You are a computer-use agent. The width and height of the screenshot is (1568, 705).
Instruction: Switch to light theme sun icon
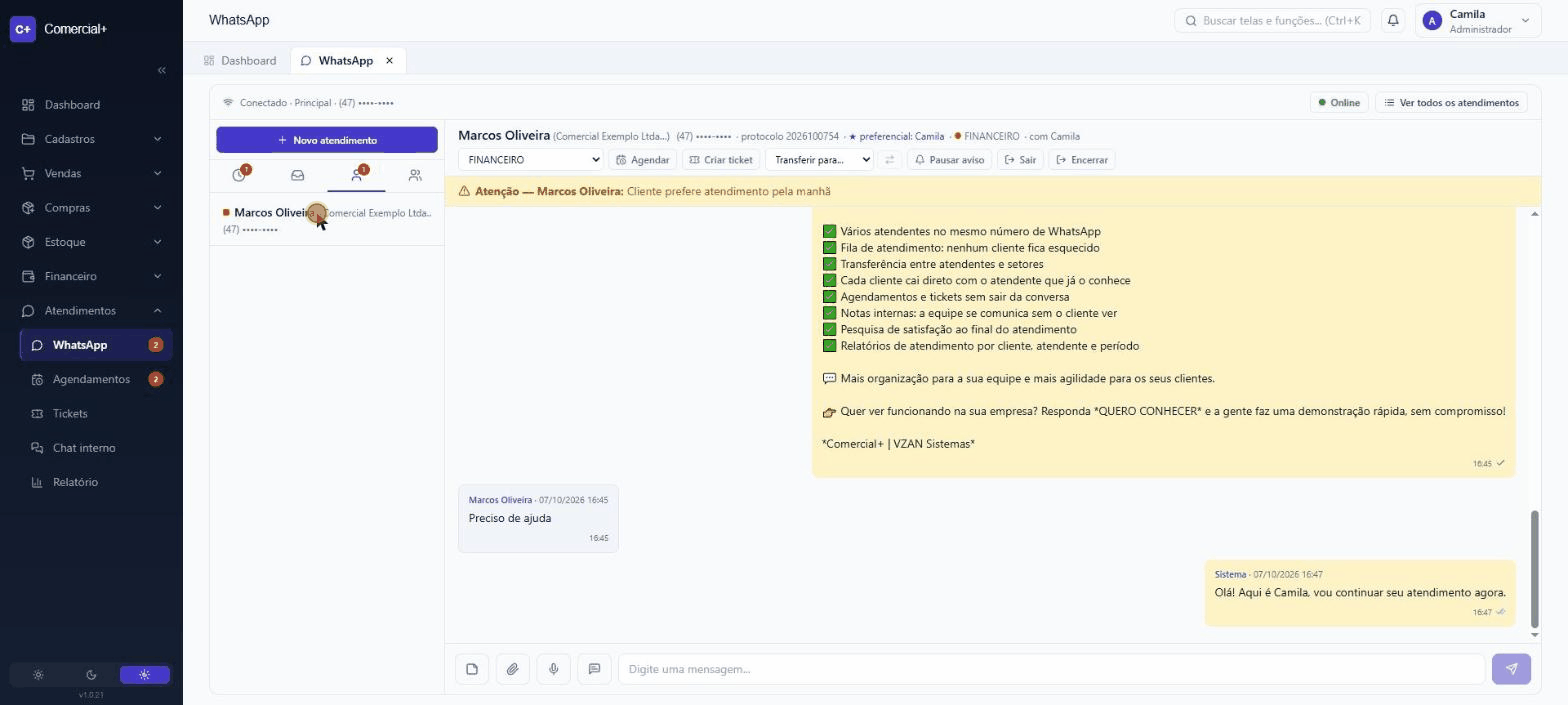click(x=38, y=675)
